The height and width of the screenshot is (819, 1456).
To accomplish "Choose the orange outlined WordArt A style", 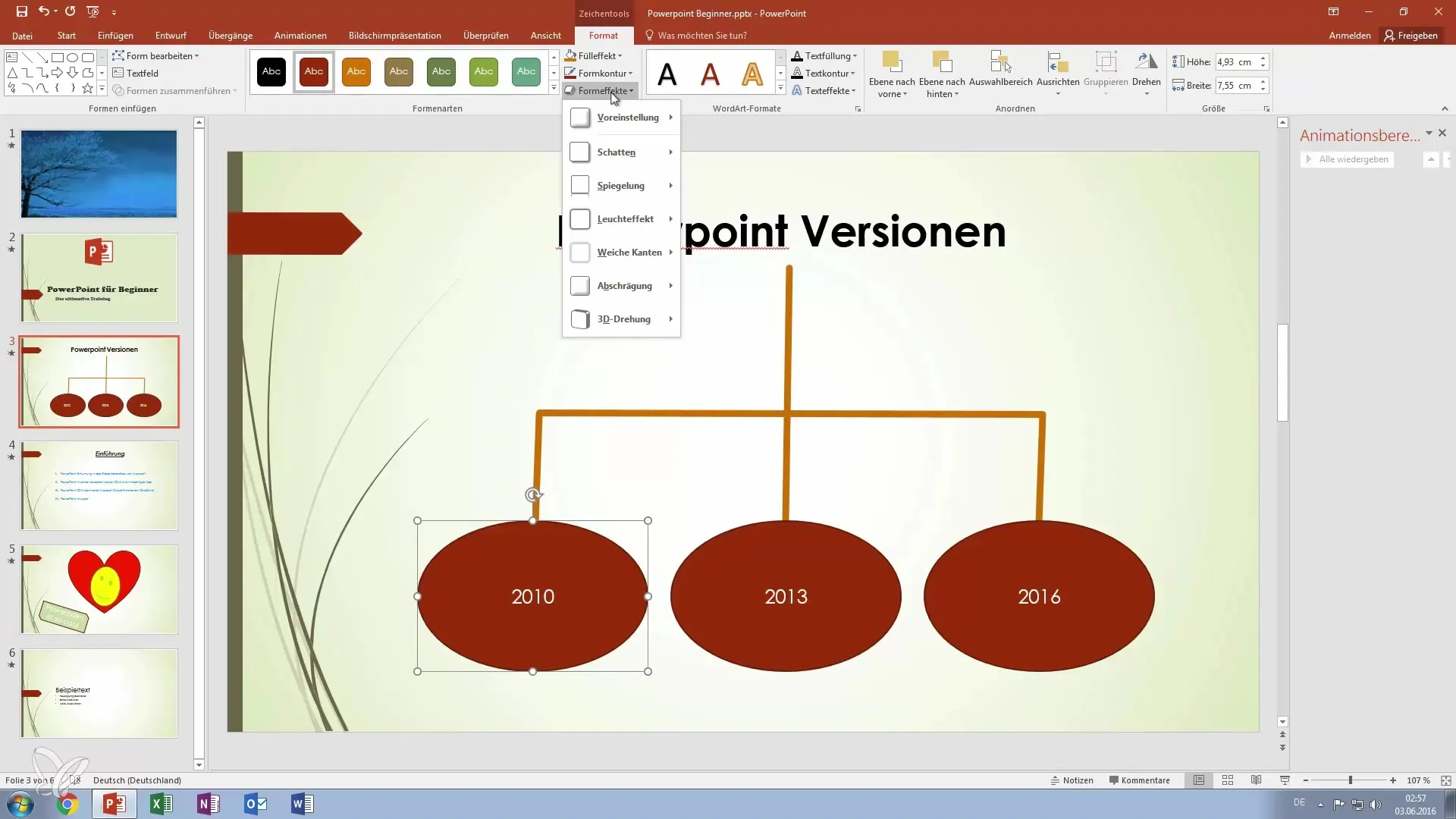I will [x=752, y=74].
